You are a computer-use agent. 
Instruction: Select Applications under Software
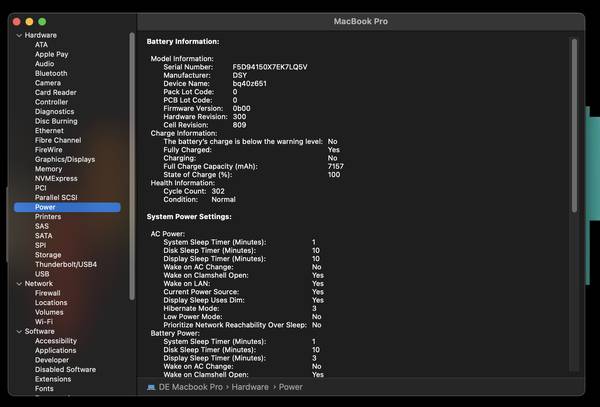[55, 351]
